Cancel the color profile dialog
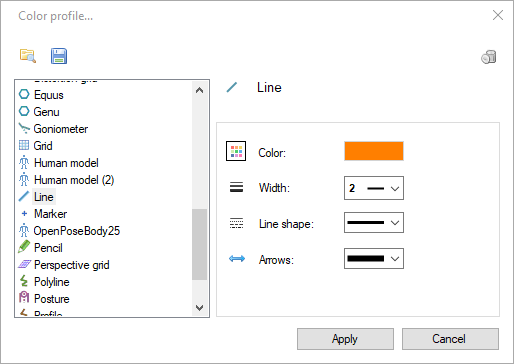514x364 pixels. pyautogui.click(x=450, y=339)
